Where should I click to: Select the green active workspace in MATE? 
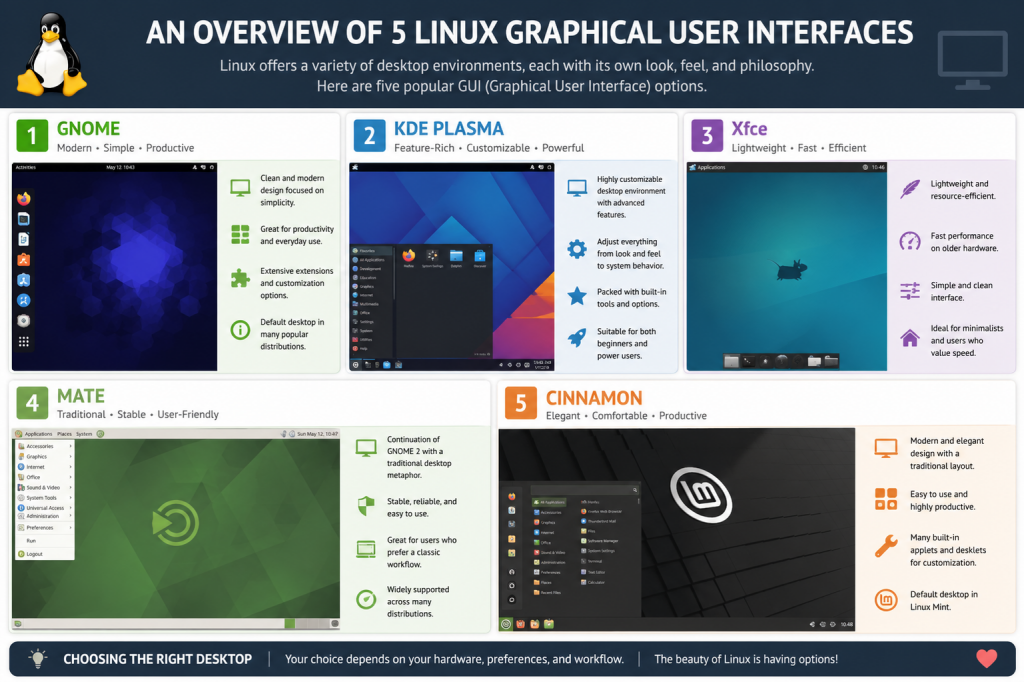(x=289, y=624)
